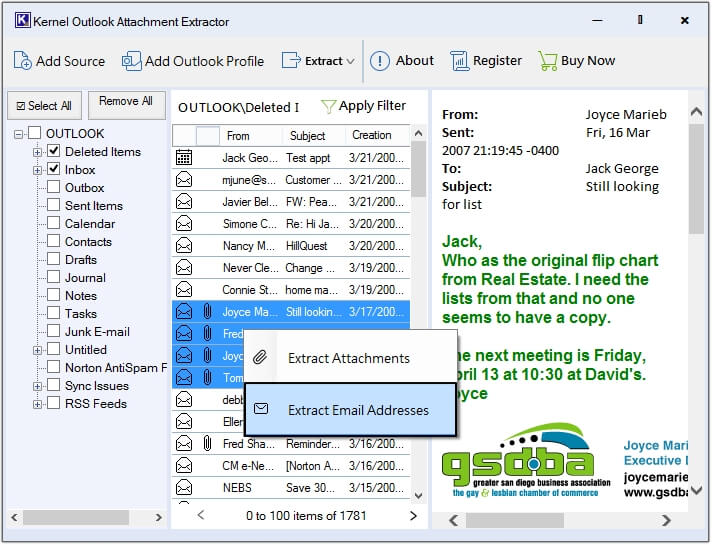Click paperclip icon on Fred Sha Reminder row
712x545 pixels.
pyautogui.click(x=207, y=444)
